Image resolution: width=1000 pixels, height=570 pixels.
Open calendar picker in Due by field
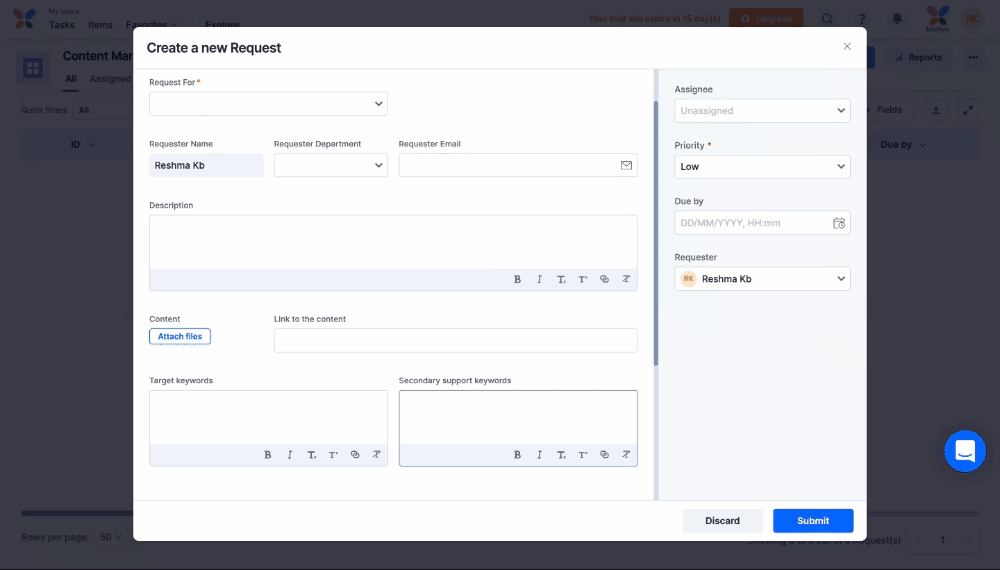coord(839,223)
